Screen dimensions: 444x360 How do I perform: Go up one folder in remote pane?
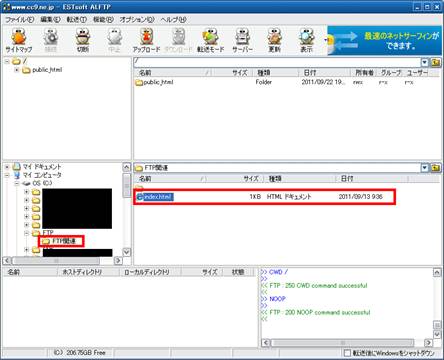point(435,62)
